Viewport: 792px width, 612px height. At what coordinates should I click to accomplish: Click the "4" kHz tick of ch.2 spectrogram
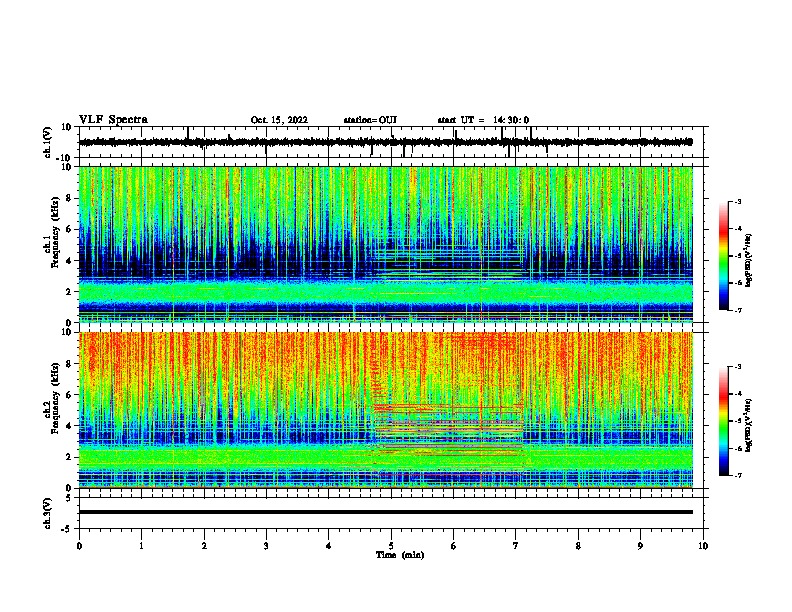(x=70, y=426)
